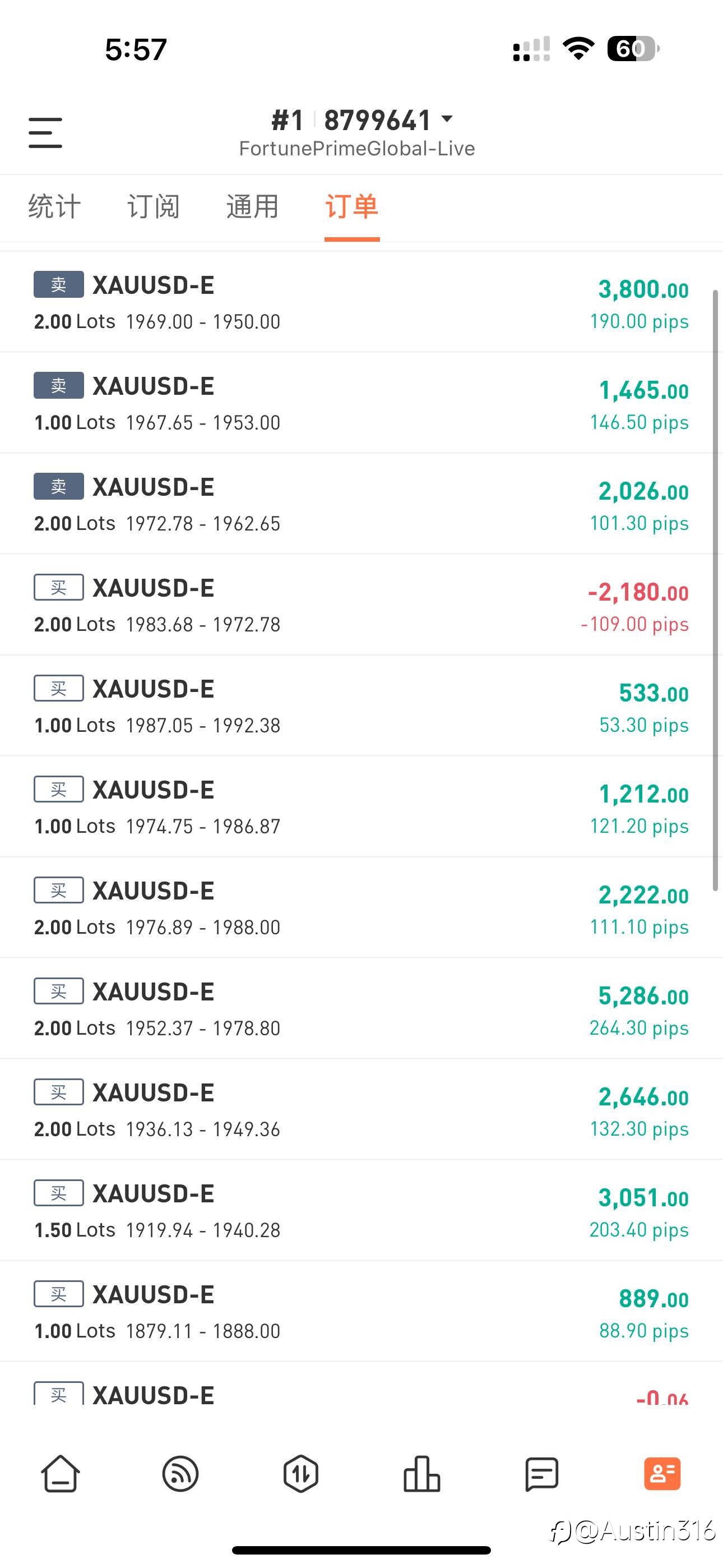723x1568 pixels.
Task: Switch to the 通用 tab
Action: click(253, 206)
